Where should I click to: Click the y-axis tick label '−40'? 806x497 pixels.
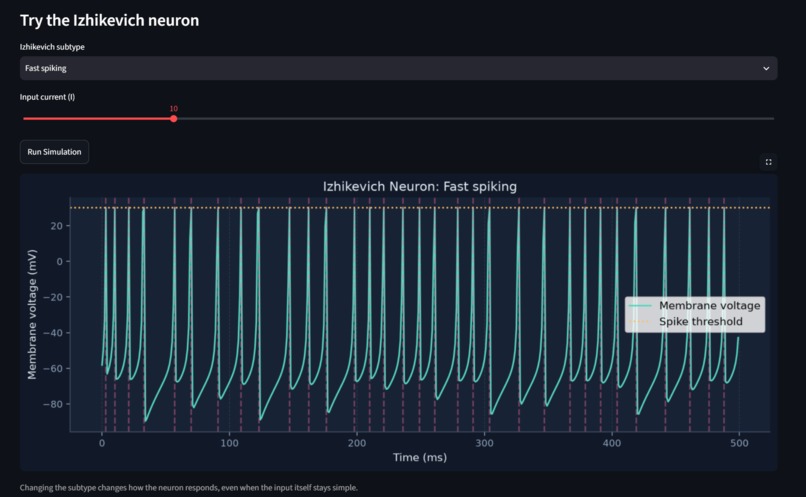pyautogui.click(x=53, y=333)
